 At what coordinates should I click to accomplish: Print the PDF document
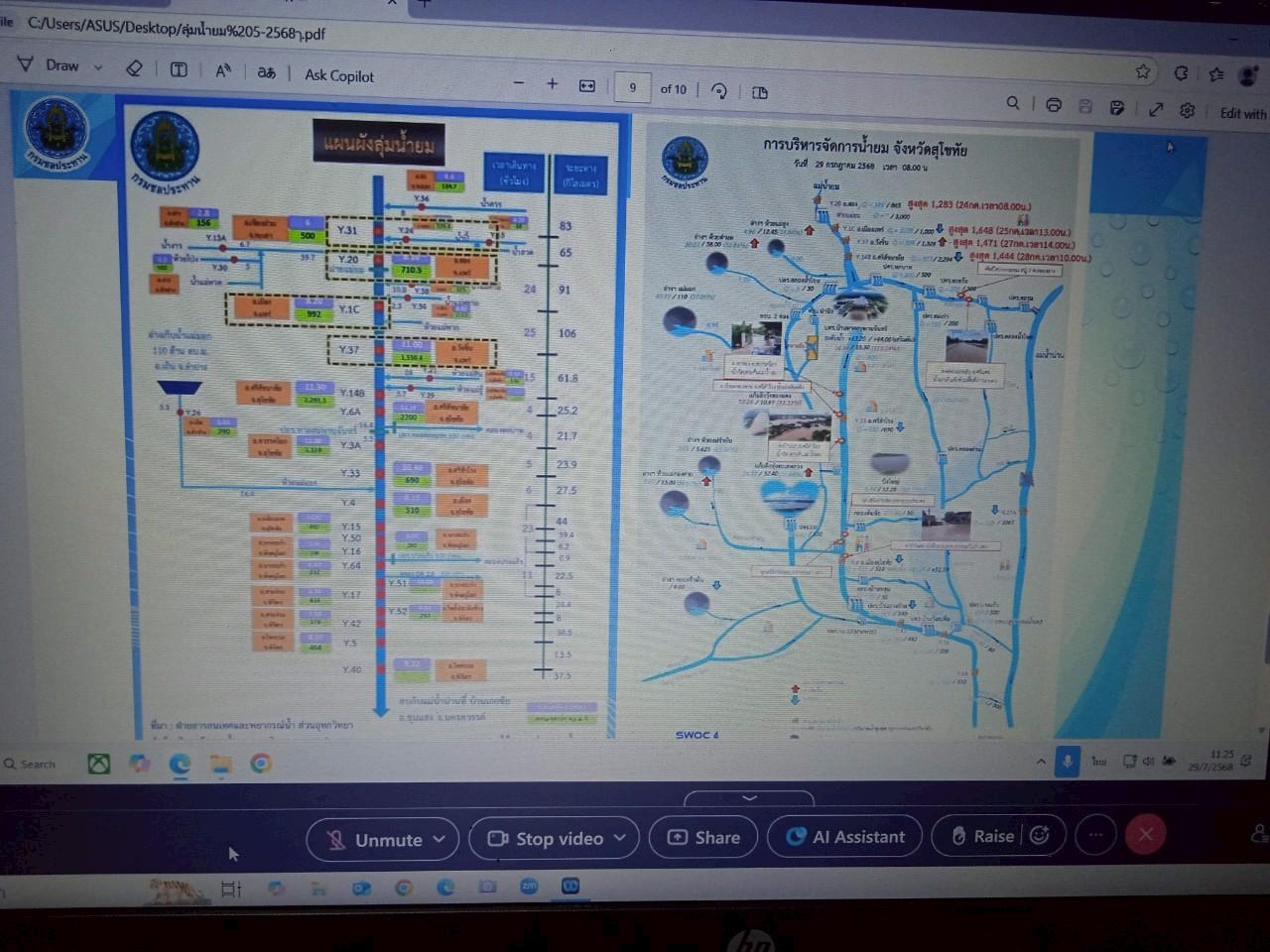pos(1054,105)
